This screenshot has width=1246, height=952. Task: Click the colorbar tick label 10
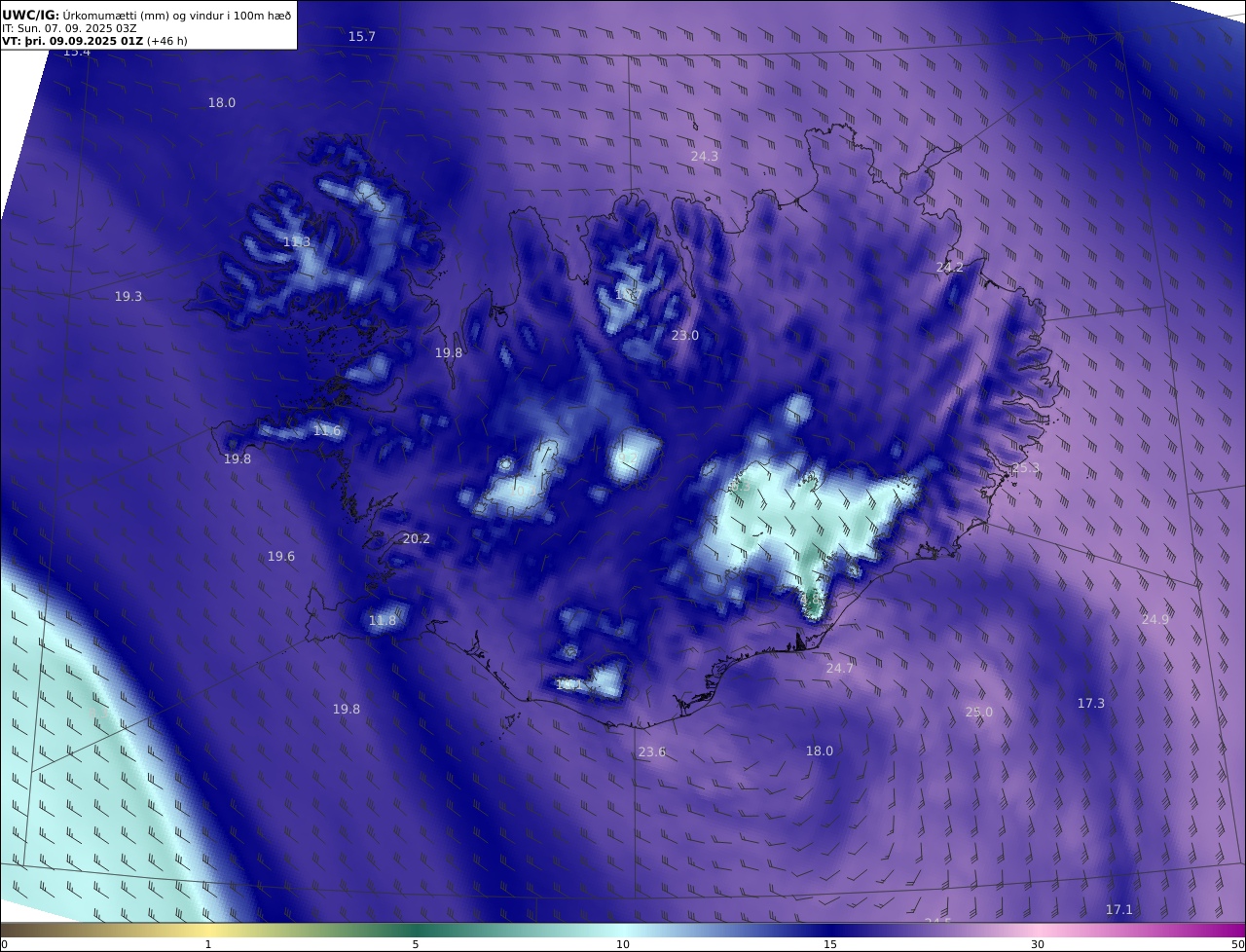click(x=623, y=944)
